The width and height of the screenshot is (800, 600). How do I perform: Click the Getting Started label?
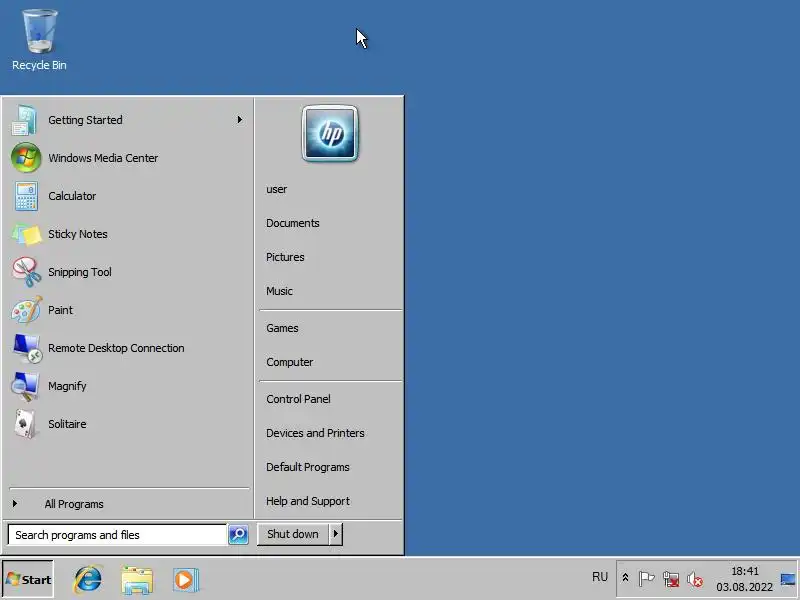point(85,120)
